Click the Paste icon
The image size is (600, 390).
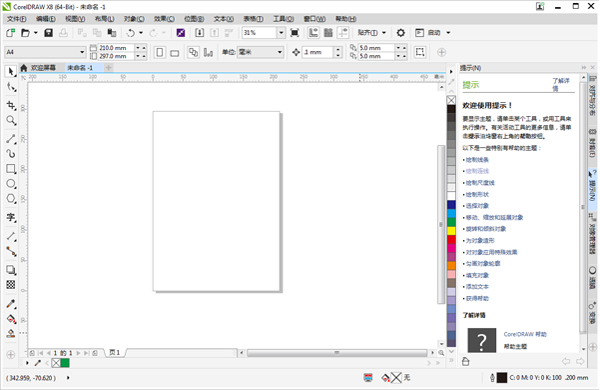pyautogui.click(x=111, y=33)
